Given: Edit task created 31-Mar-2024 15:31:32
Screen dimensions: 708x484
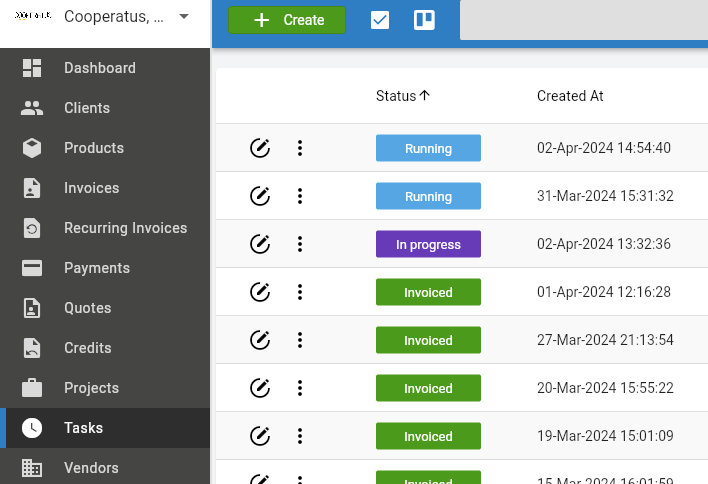Looking at the screenshot, I should [260, 196].
